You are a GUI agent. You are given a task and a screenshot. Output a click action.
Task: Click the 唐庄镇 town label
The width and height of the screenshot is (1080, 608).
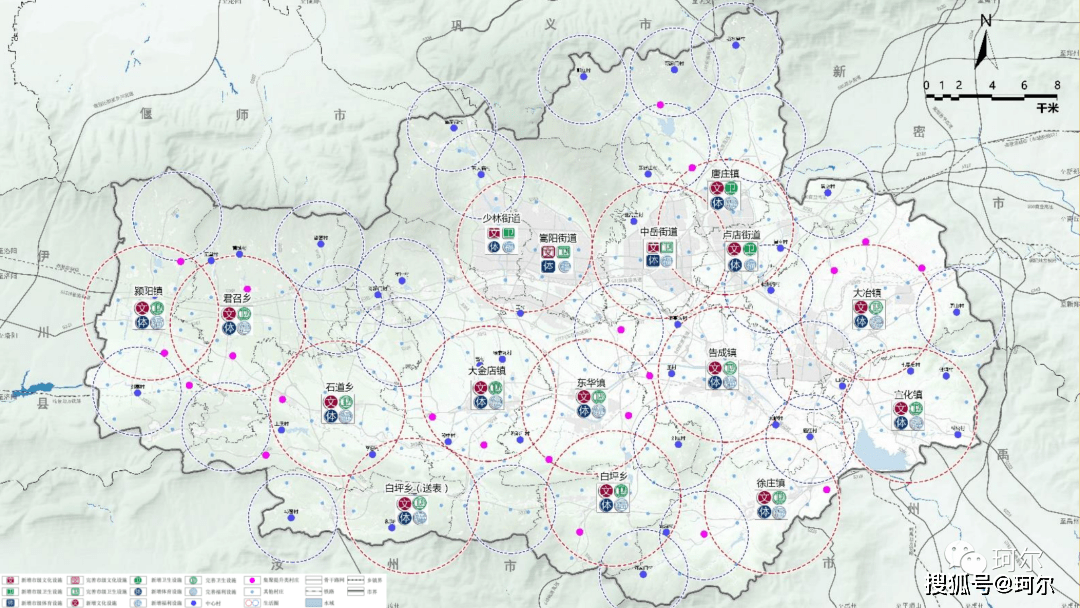725,173
